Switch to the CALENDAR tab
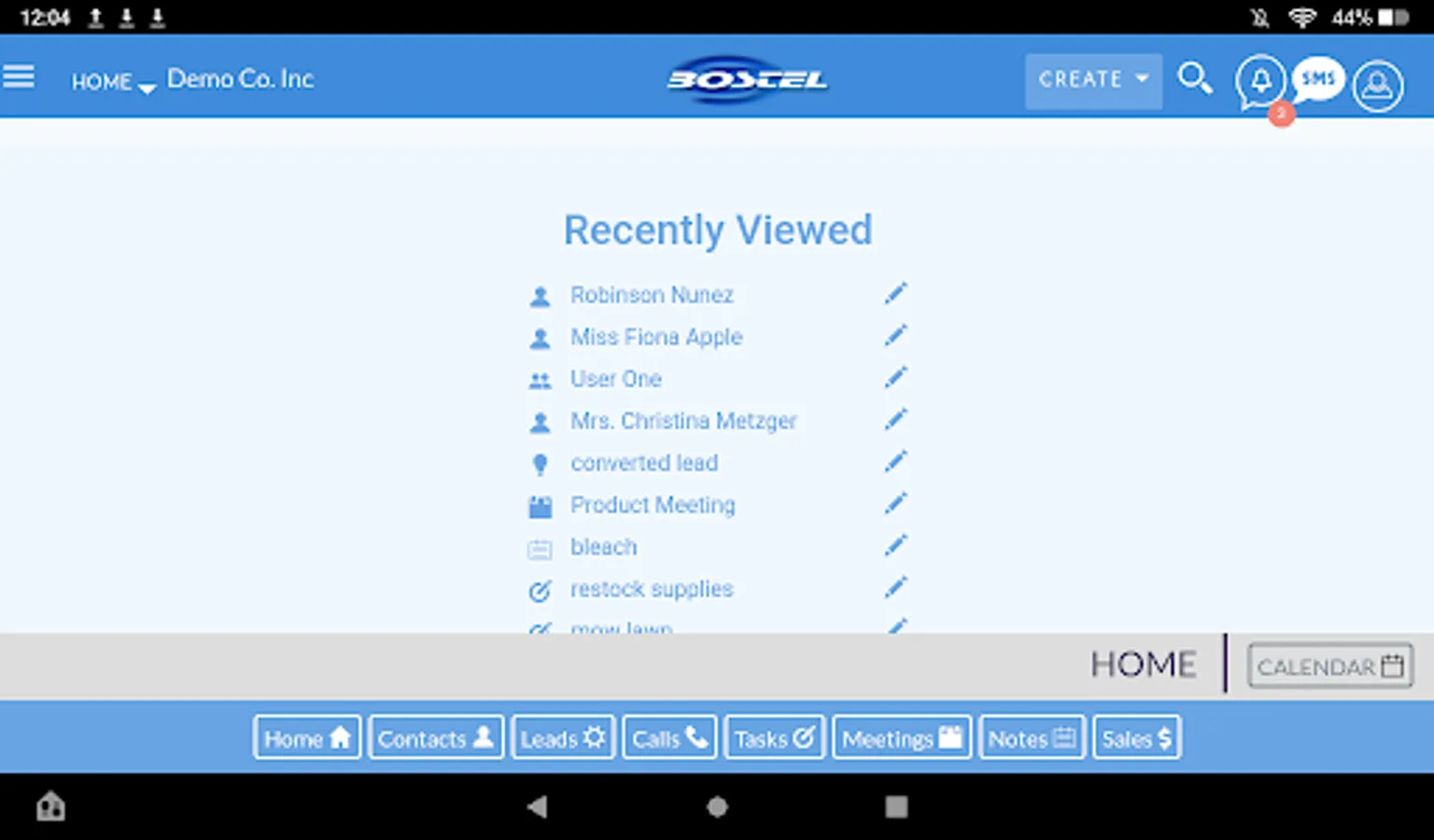This screenshot has height=840, width=1434. click(1329, 665)
